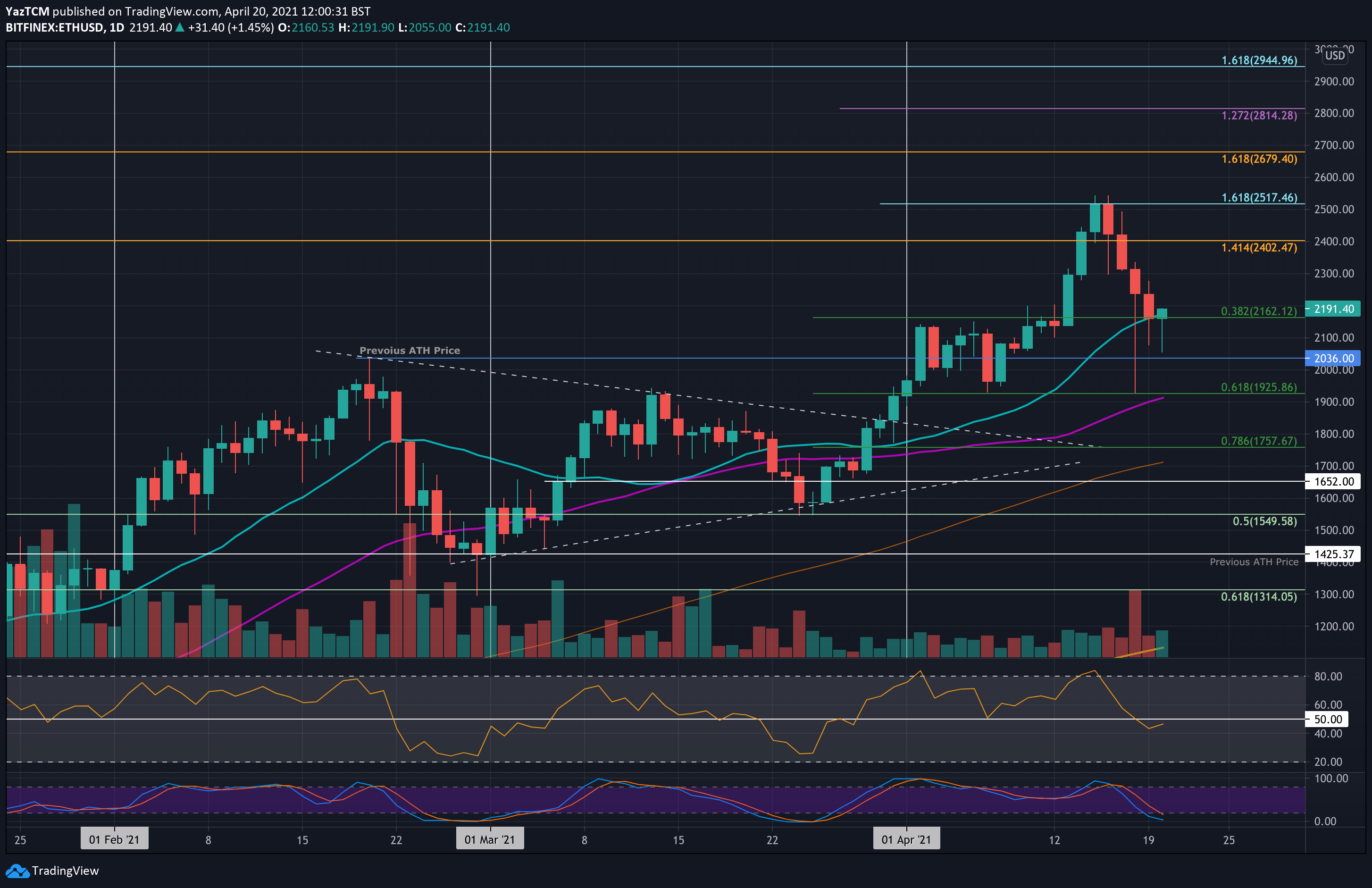Click the 'Previous ATH Price' label near 1425
The image size is (1372, 888).
click(x=1254, y=561)
